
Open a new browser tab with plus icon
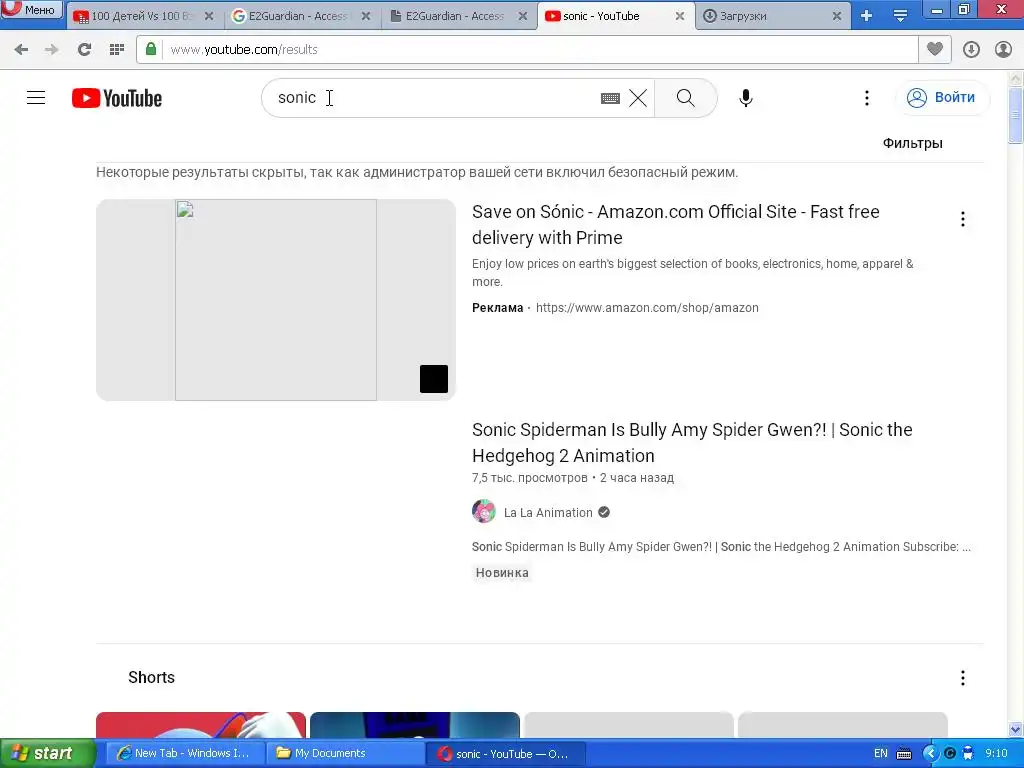(x=866, y=16)
